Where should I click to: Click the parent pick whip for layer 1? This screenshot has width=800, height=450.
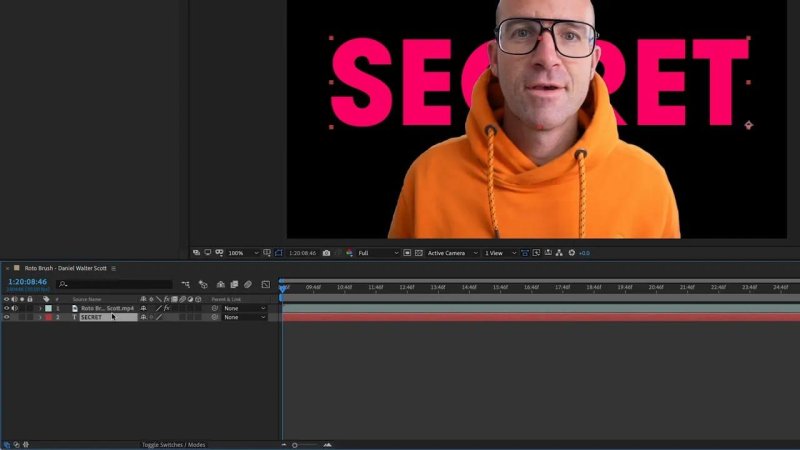click(x=215, y=308)
